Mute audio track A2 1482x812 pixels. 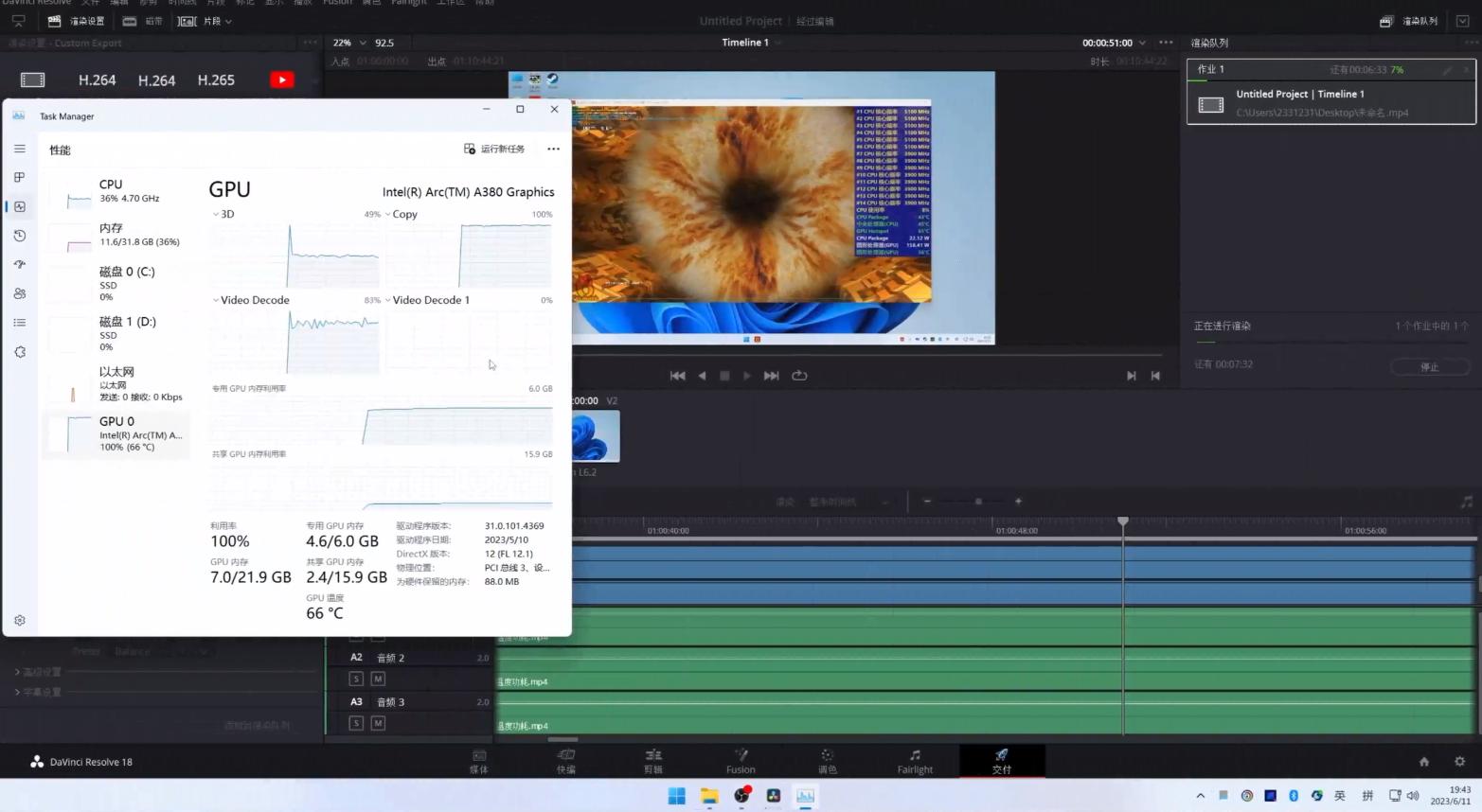pos(378,679)
